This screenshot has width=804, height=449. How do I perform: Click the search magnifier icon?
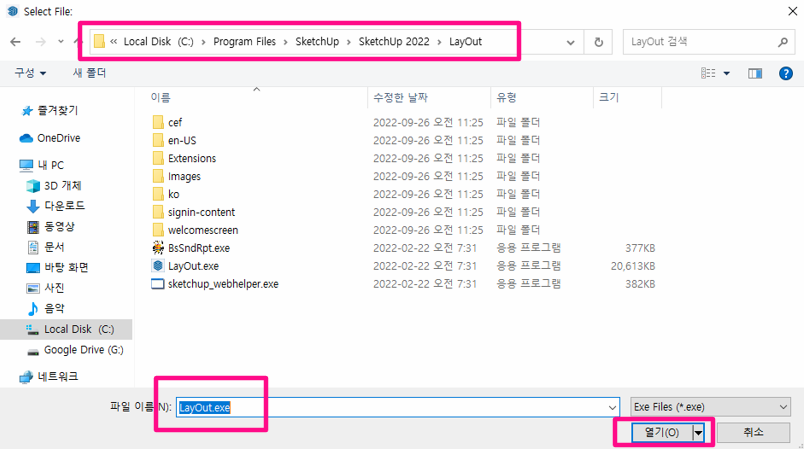[x=782, y=42]
